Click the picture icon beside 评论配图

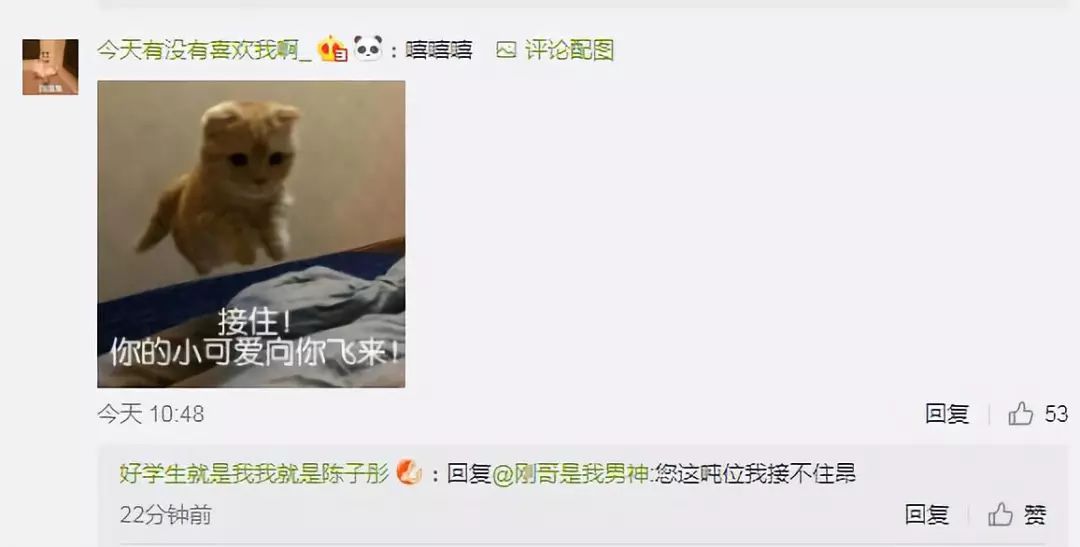point(506,50)
